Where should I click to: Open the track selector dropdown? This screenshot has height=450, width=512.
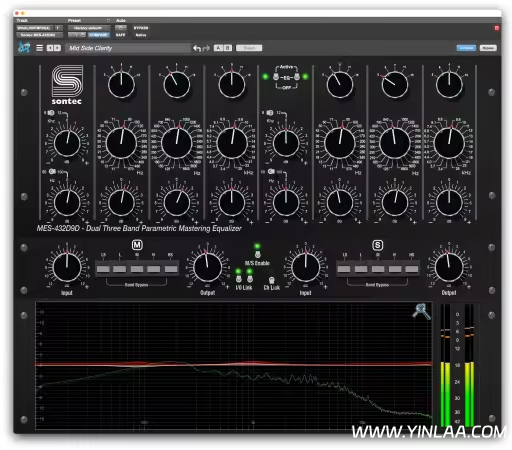pos(36,28)
